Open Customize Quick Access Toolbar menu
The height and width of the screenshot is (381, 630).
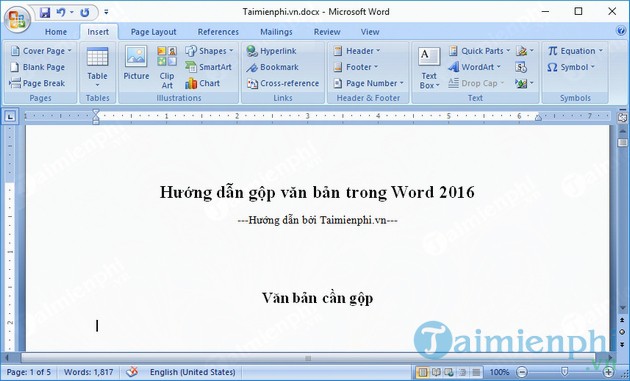tap(106, 12)
